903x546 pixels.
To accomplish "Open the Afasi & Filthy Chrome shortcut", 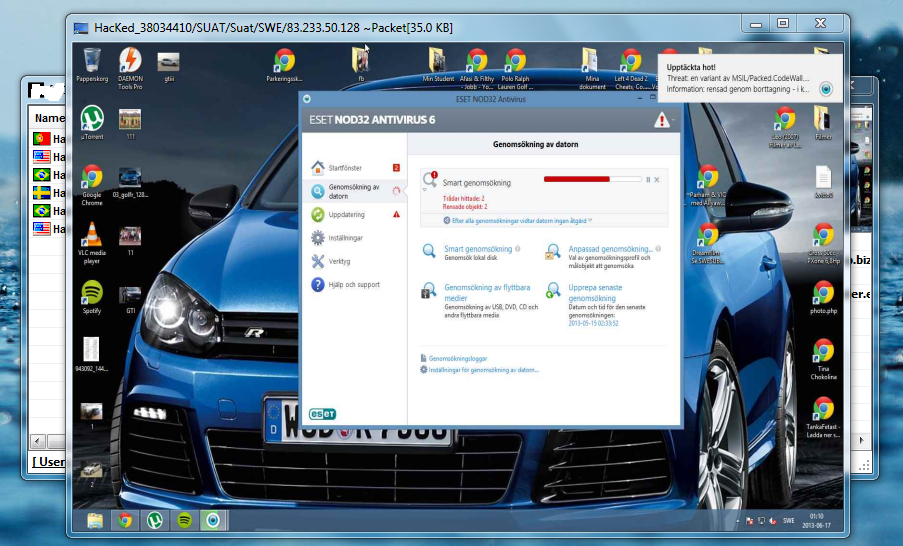I will [477, 69].
